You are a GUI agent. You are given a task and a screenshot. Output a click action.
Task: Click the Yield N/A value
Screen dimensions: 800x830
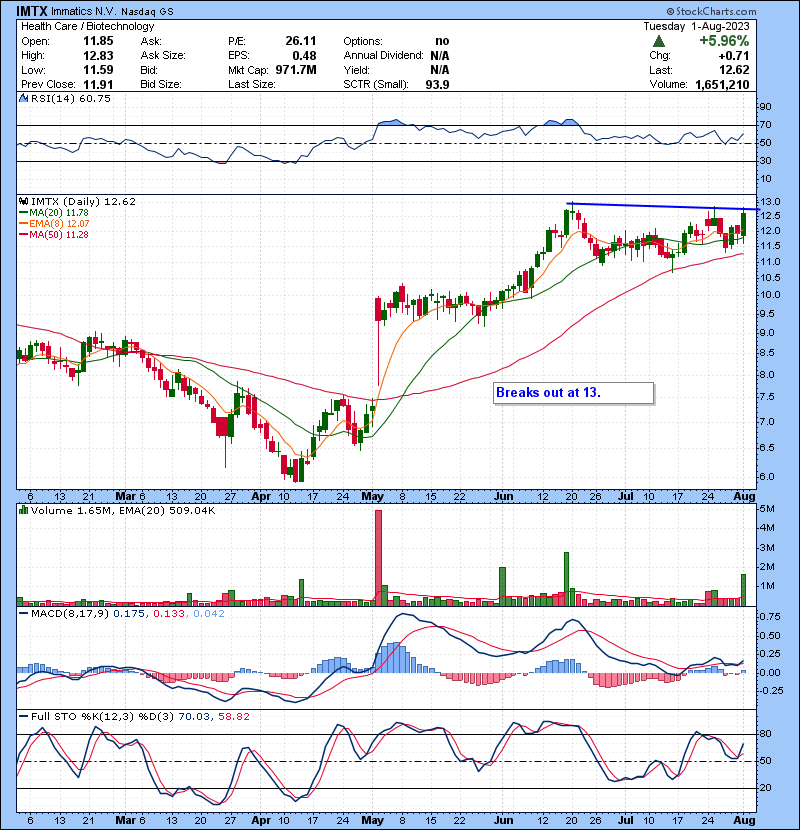pyautogui.click(x=440, y=70)
